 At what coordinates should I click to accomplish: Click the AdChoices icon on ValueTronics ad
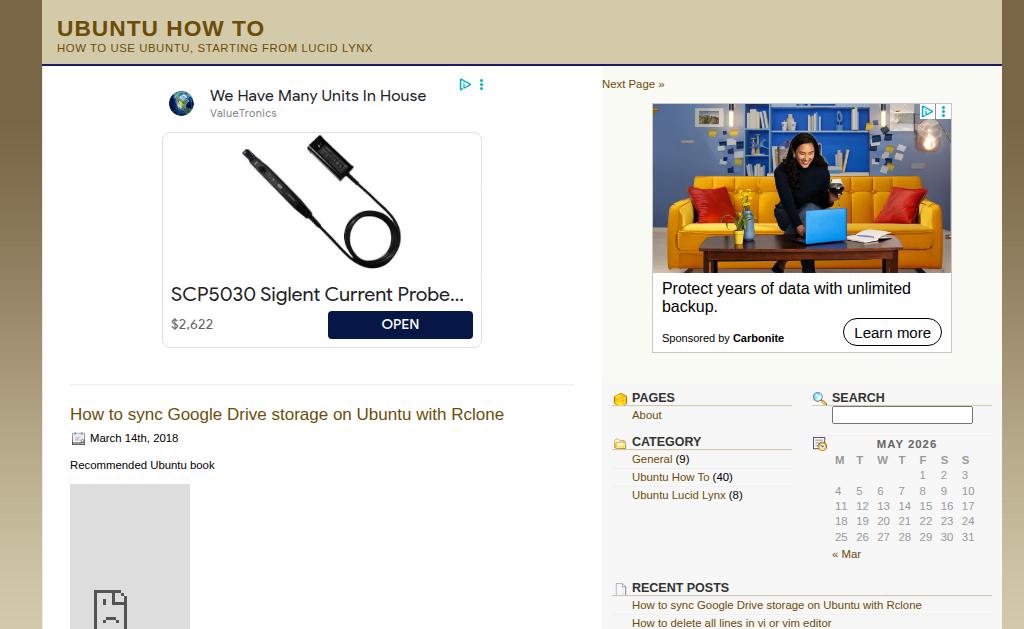465,84
